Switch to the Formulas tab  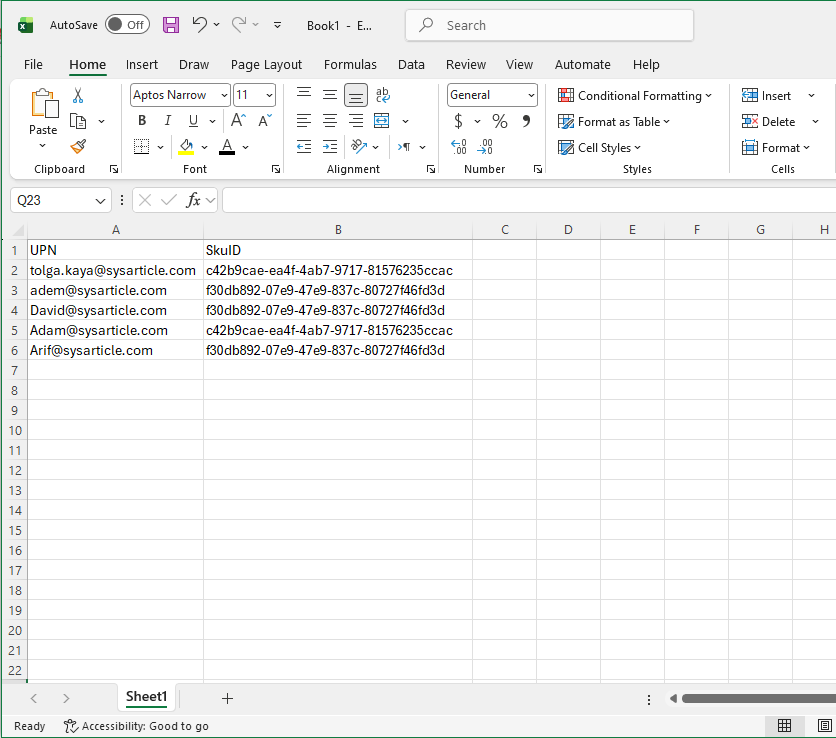pyautogui.click(x=350, y=65)
